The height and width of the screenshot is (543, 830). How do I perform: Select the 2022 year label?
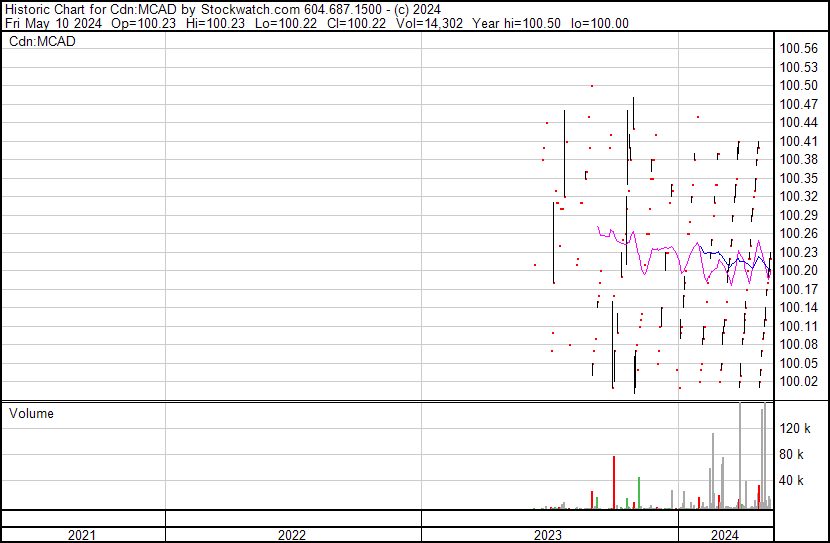click(x=292, y=535)
